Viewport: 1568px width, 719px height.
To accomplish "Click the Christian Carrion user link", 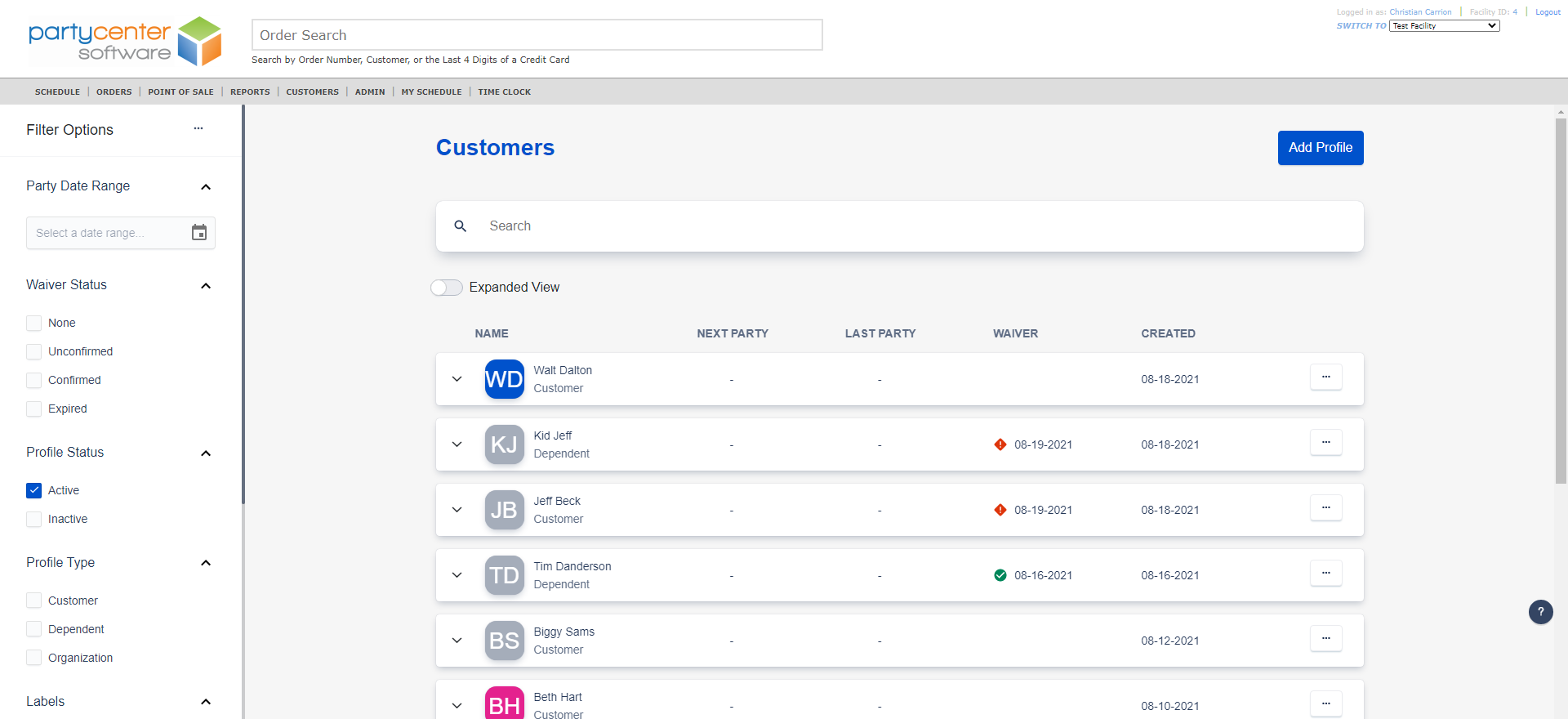I will pyautogui.click(x=1420, y=12).
